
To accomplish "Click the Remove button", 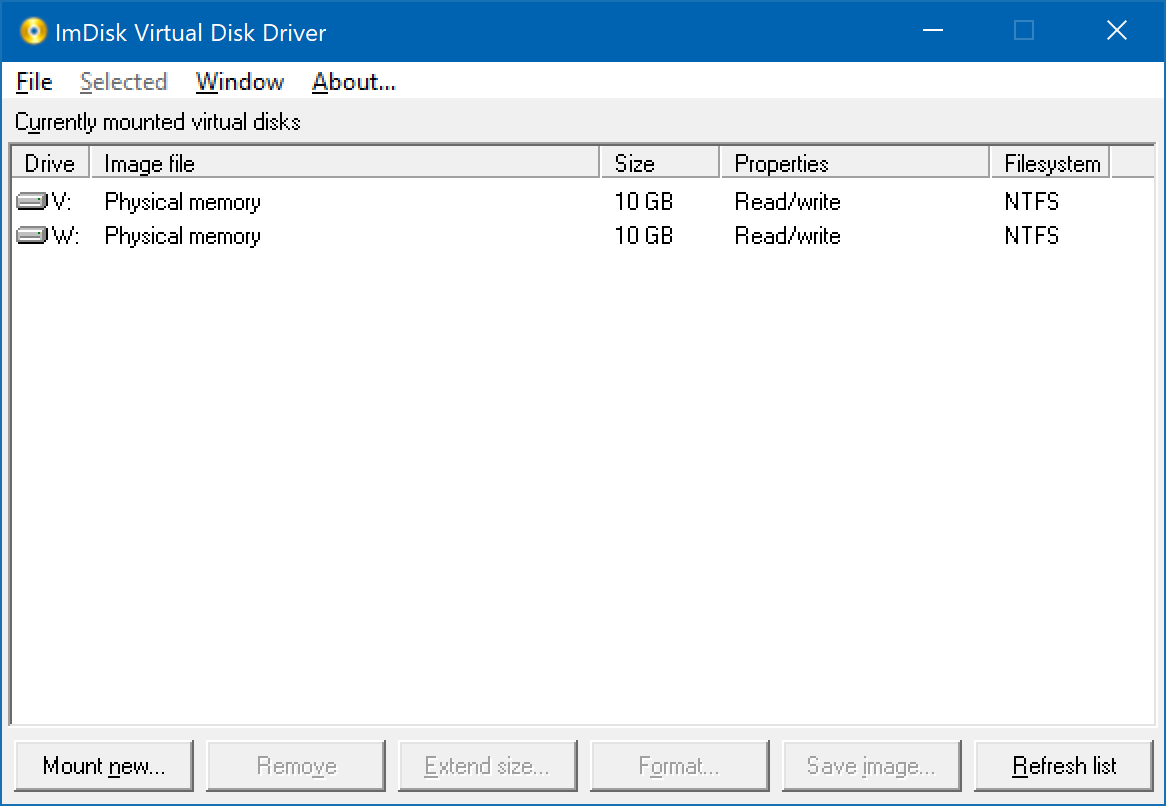I will [x=296, y=765].
